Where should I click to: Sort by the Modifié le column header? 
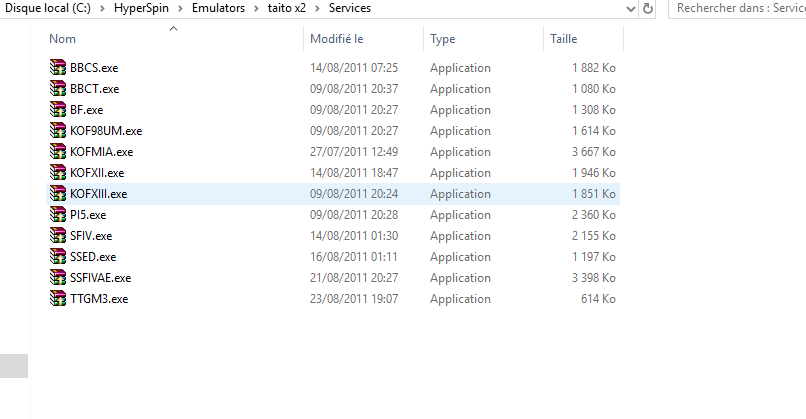[x=337, y=39]
